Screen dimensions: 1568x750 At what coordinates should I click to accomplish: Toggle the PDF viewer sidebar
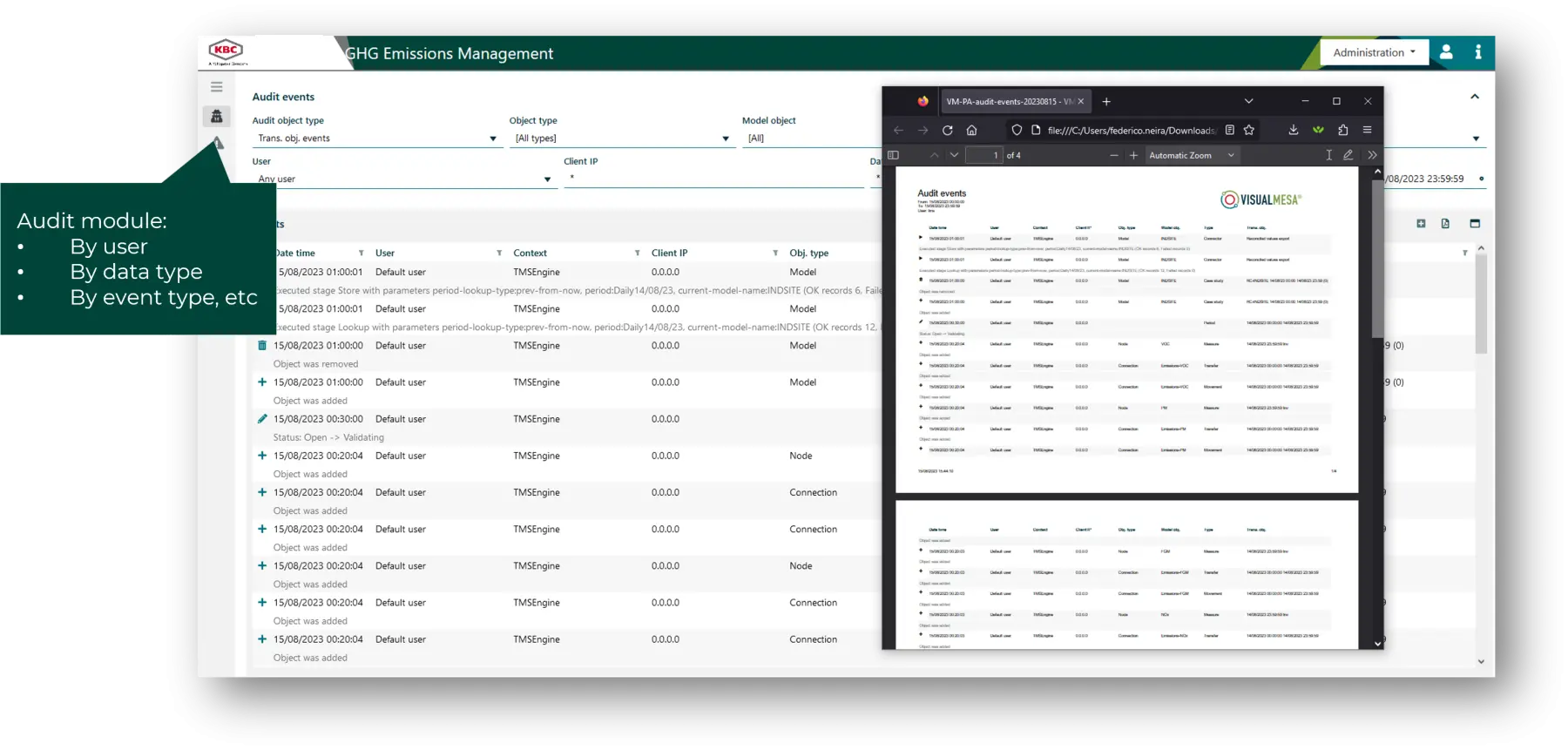pos(893,155)
